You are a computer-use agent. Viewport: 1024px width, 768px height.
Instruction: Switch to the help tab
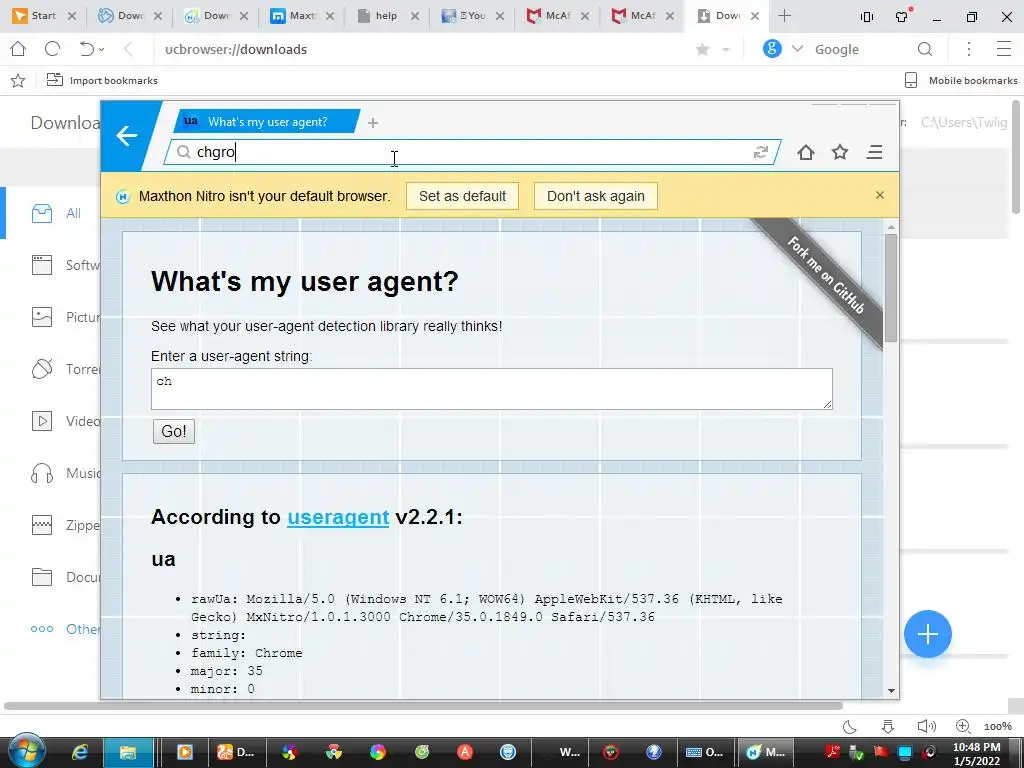coord(388,16)
